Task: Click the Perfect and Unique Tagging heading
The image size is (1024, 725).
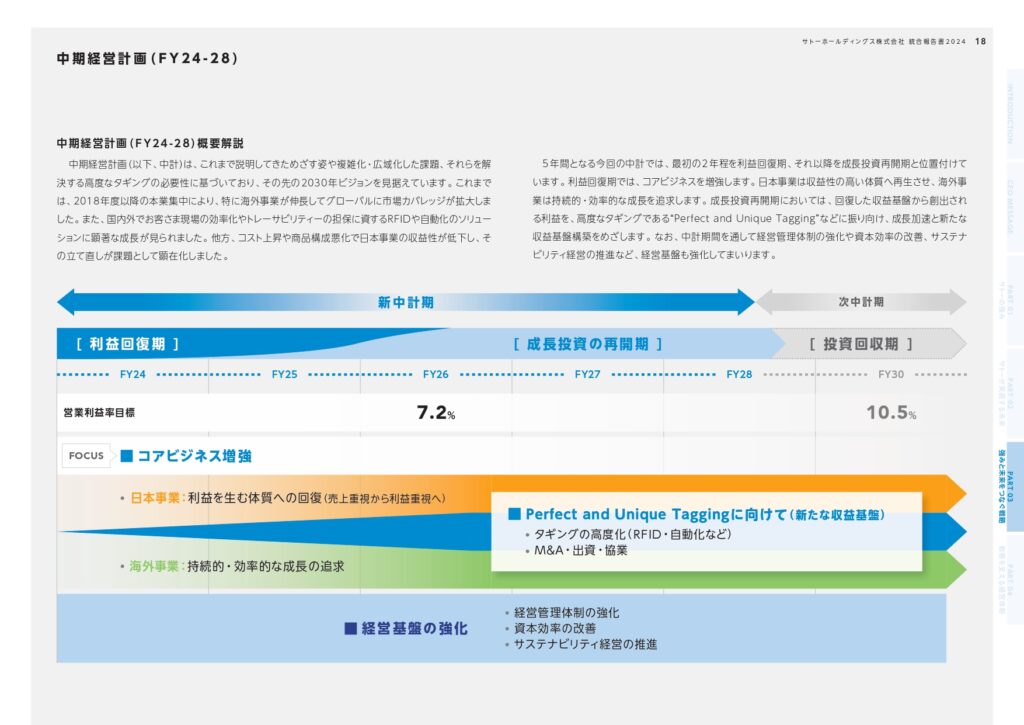Action: pyautogui.click(x=696, y=515)
